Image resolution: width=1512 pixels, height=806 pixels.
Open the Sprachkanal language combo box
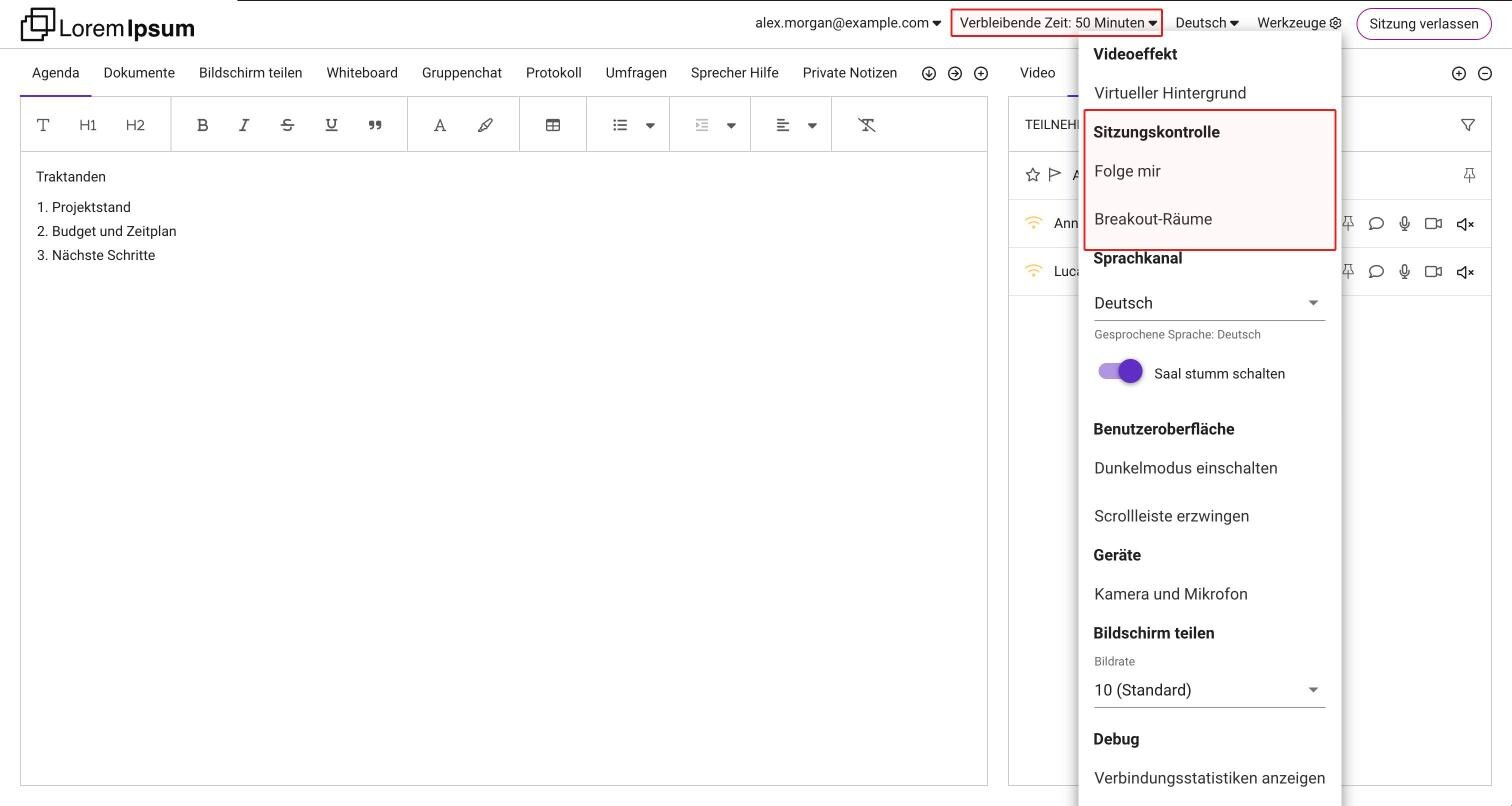(1209, 303)
